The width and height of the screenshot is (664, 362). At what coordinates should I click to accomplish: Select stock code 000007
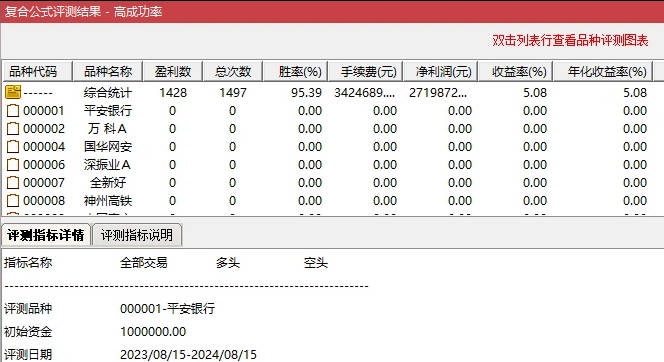[x=44, y=182]
